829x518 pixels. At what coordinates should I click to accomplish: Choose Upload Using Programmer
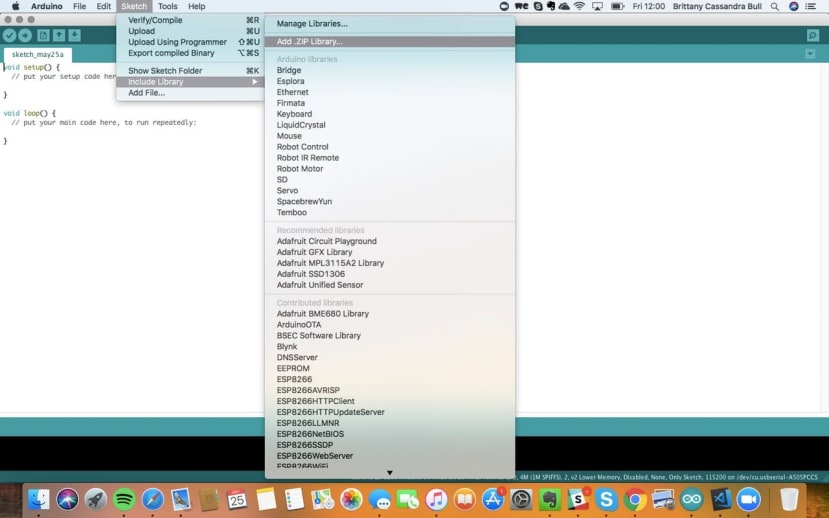pos(190,42)
